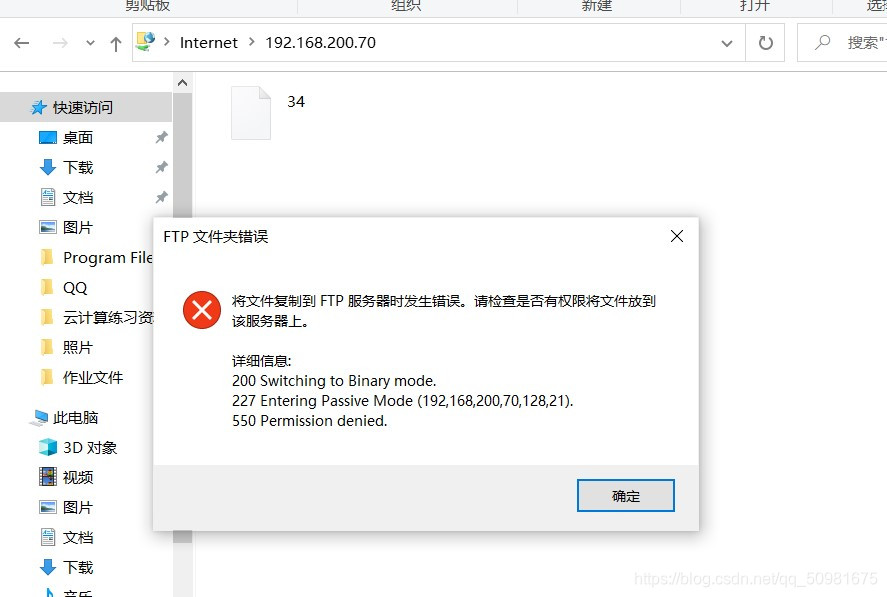
Task: Click the Internet breadcrumb in address bar
Action: pyautogui.click(x=209, y=42)
